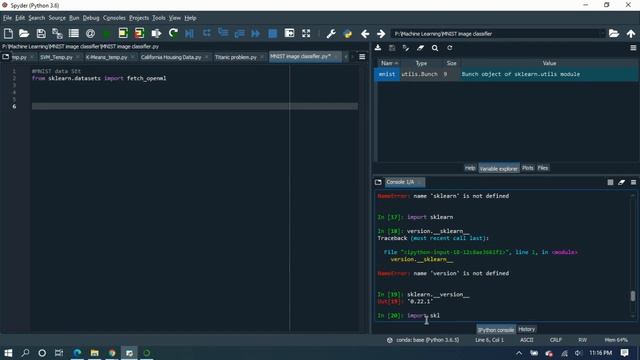Switch to the Help pane tab
The width and height of the screenshot is (640, 360).
coord(470,168)
